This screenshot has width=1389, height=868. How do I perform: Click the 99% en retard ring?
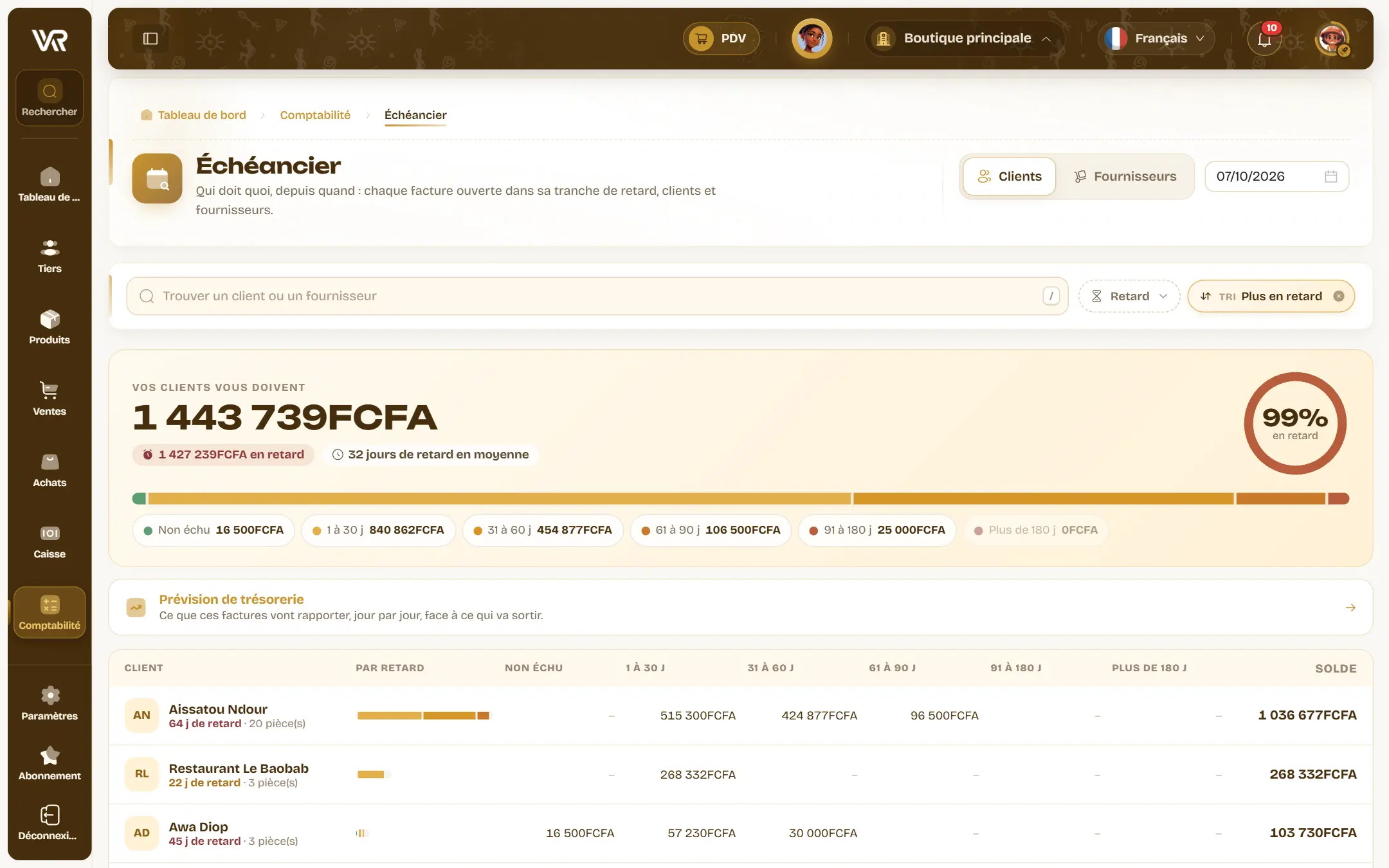(1295, 424)
